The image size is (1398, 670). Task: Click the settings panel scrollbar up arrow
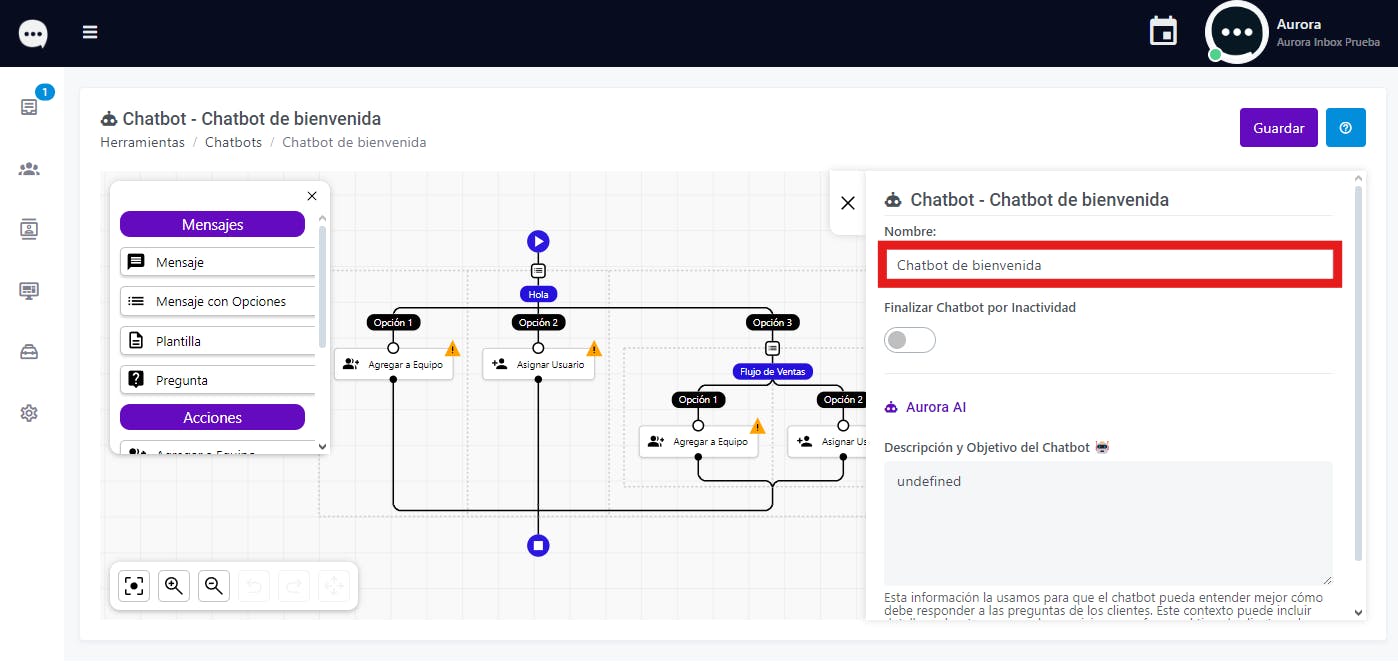pos(1358,178)
